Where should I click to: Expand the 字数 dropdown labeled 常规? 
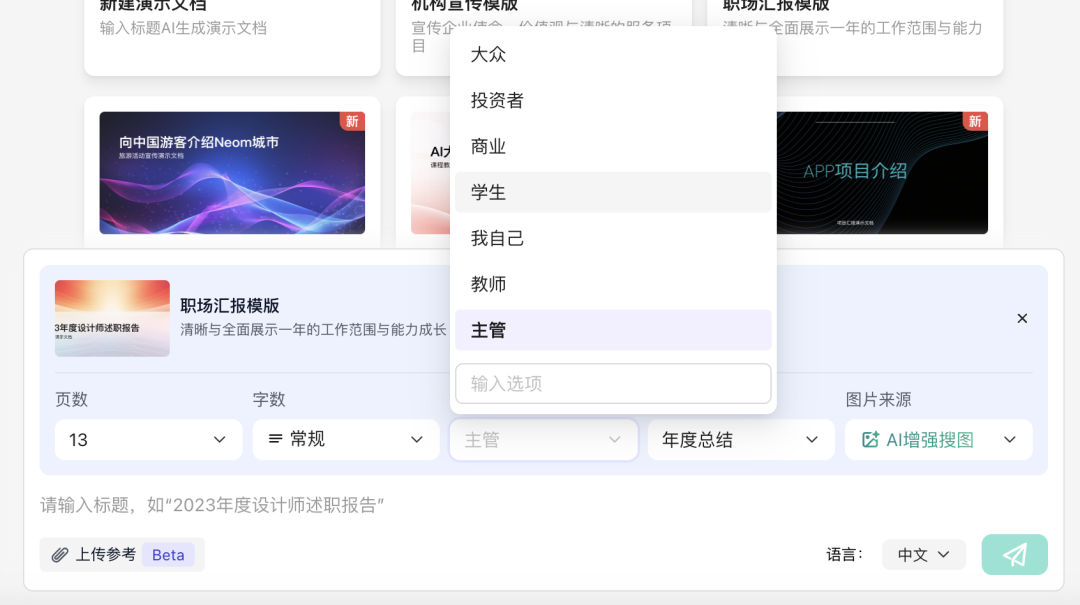pos(345,439)
